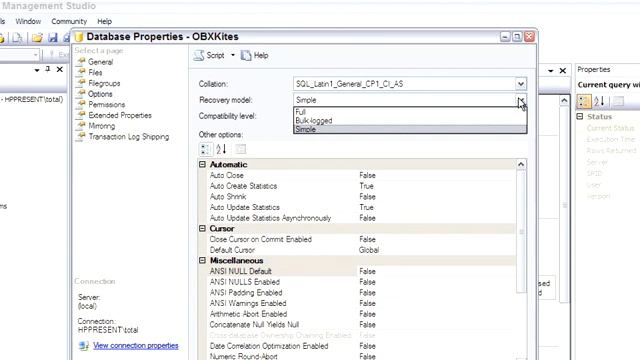Select the ANSI Padding Enabled row
Viewport: 640px width, 360px height.
[362, 293]
